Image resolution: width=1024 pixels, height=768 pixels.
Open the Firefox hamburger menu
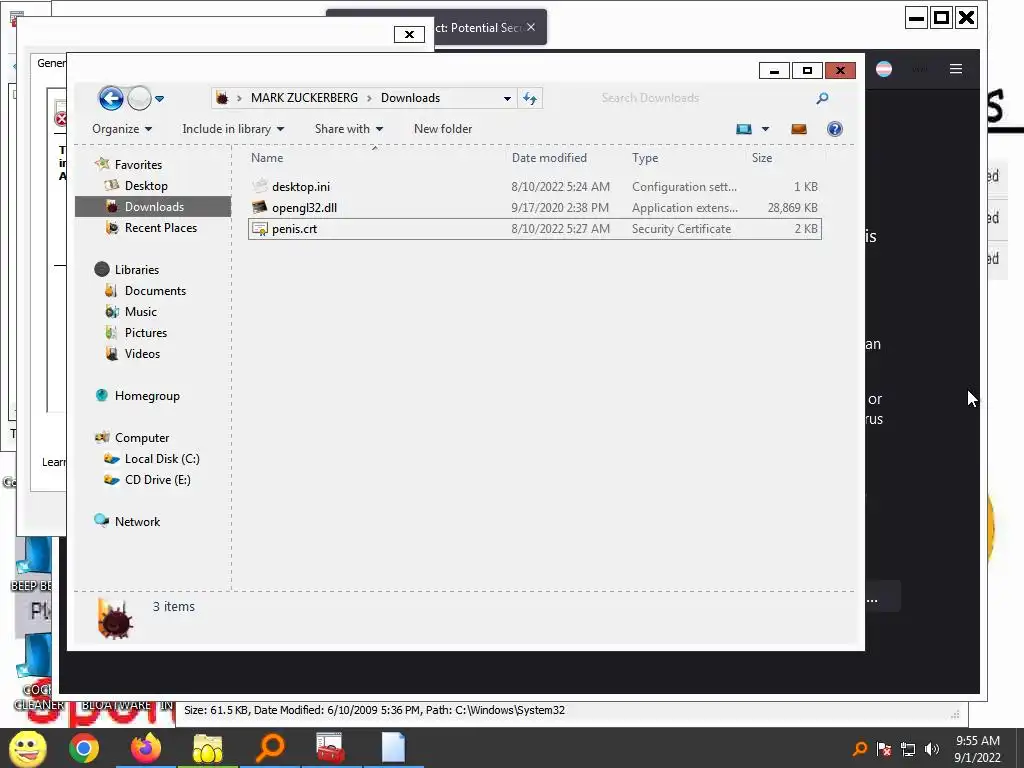pyautogui.click(x=955, y=69)
